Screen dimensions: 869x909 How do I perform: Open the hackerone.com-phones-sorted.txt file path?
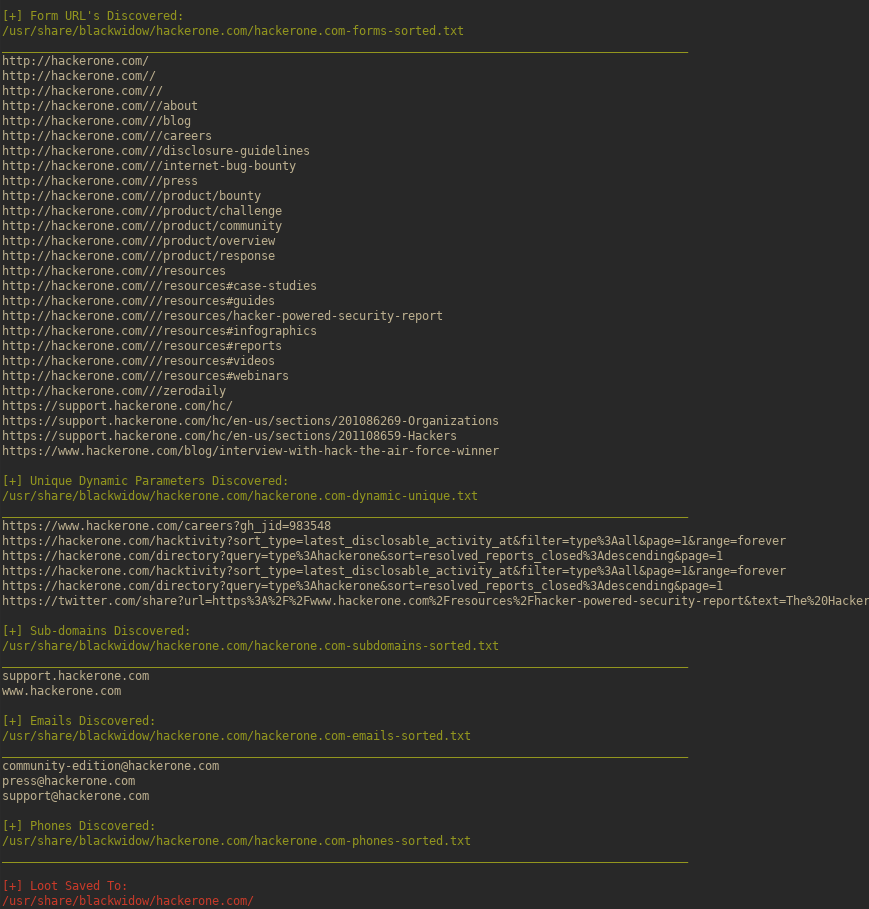pos(236,841)
